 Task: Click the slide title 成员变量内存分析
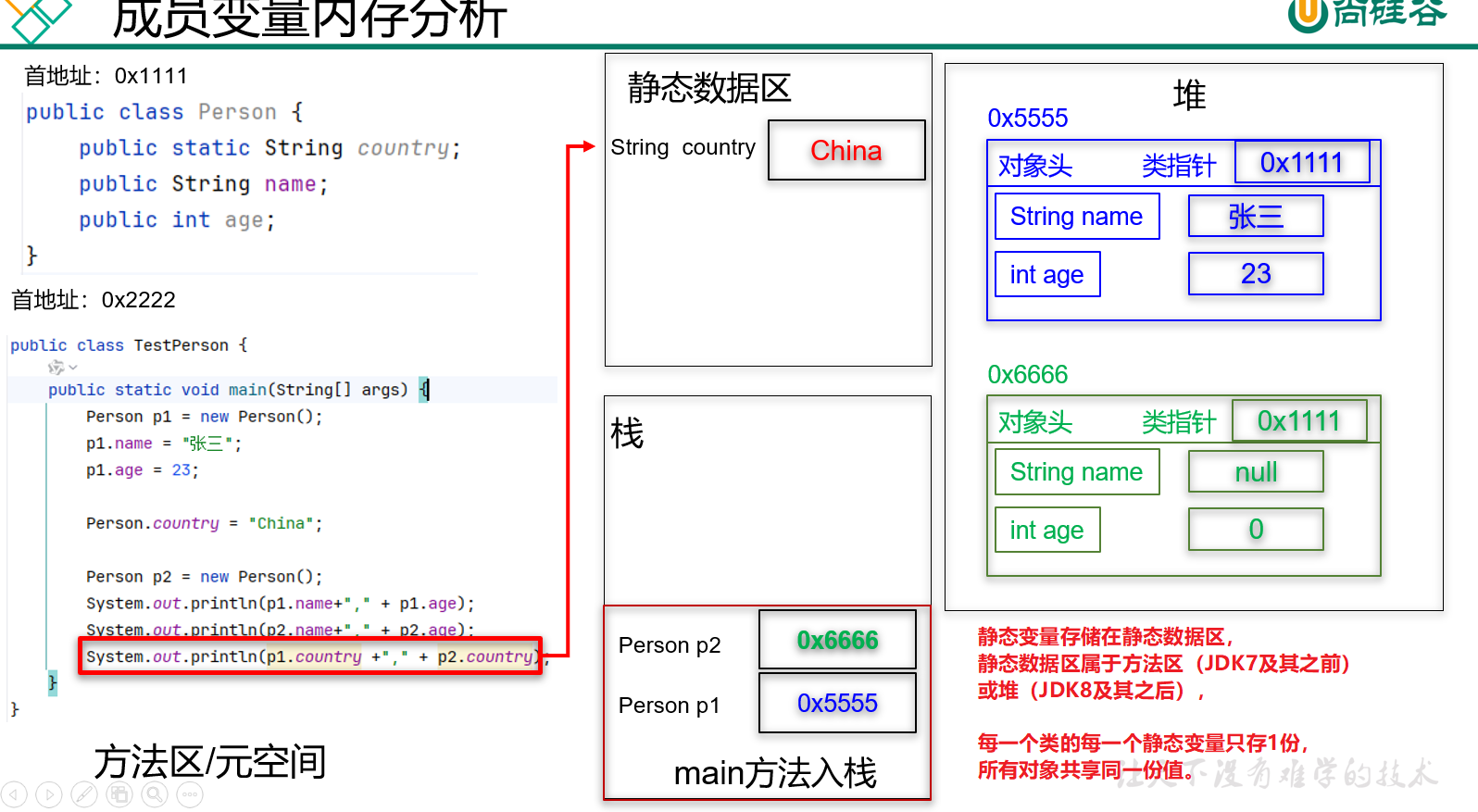[x=309, y=19]
